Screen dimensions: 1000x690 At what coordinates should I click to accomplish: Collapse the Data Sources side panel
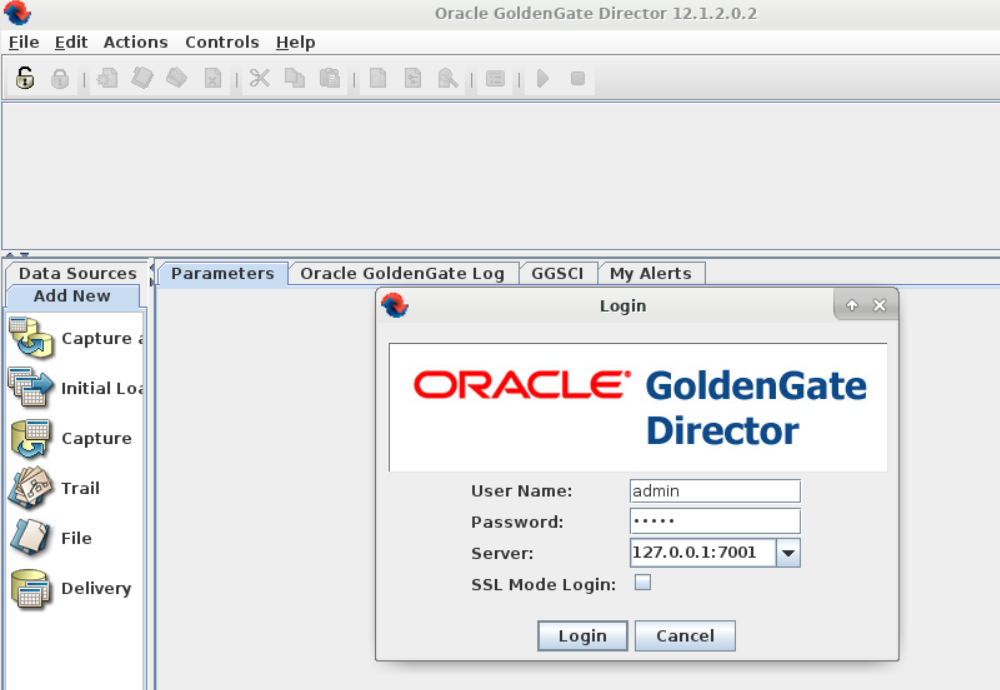pyautogui.click(x=151, y=268)
